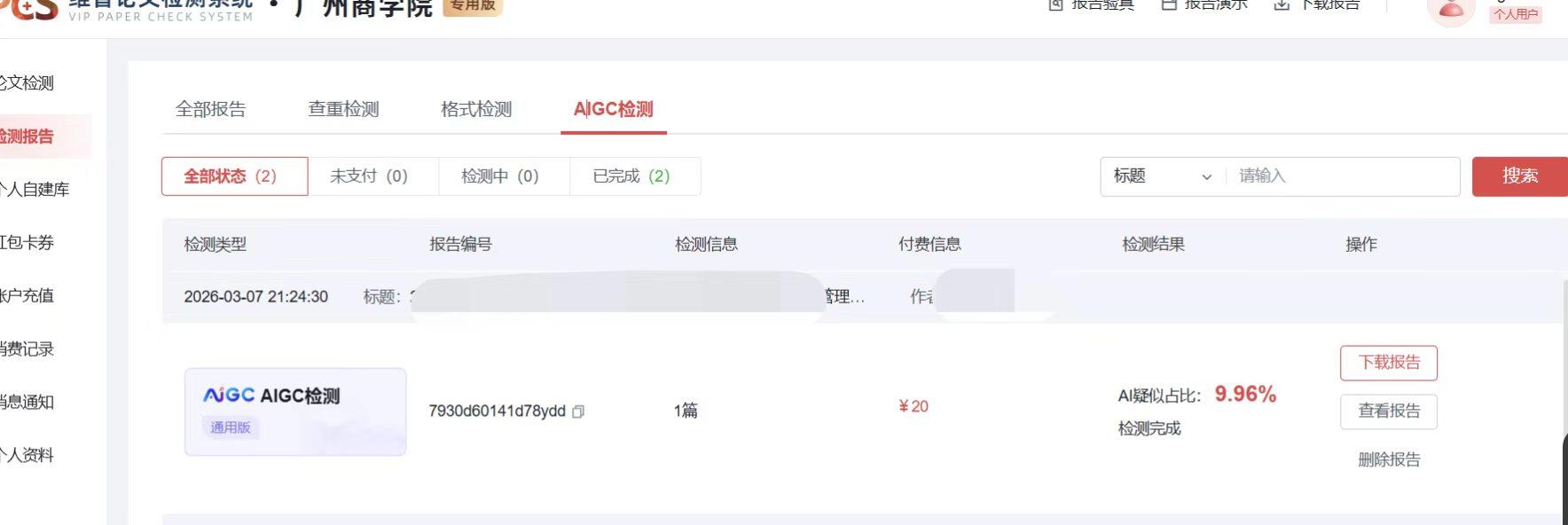Switch to the 查重检测 tab
Image resolution: width=1568 pixels, height=525 pixels.
click(x=343, y=109)
